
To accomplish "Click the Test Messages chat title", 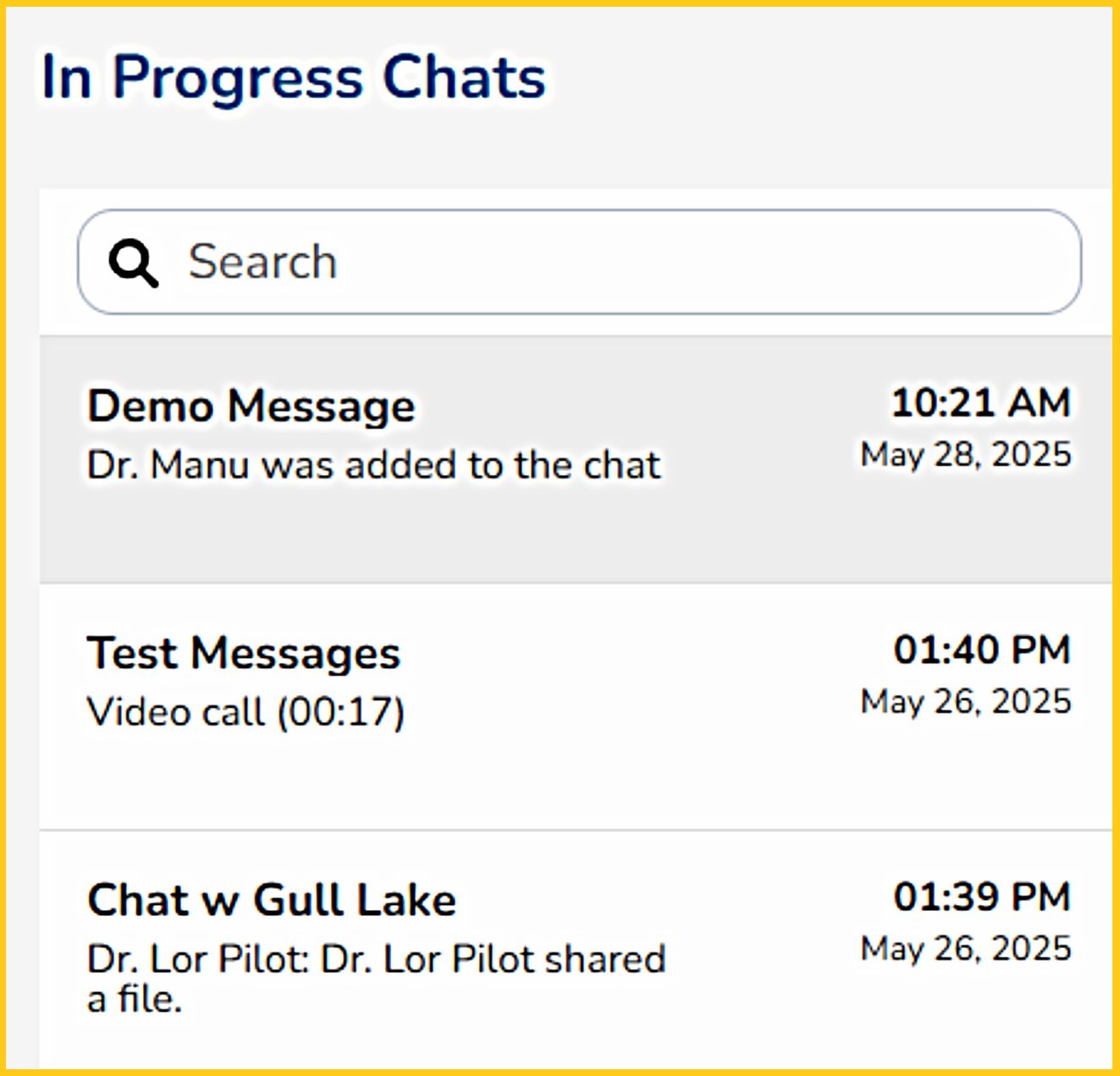I will click(244, 653).
